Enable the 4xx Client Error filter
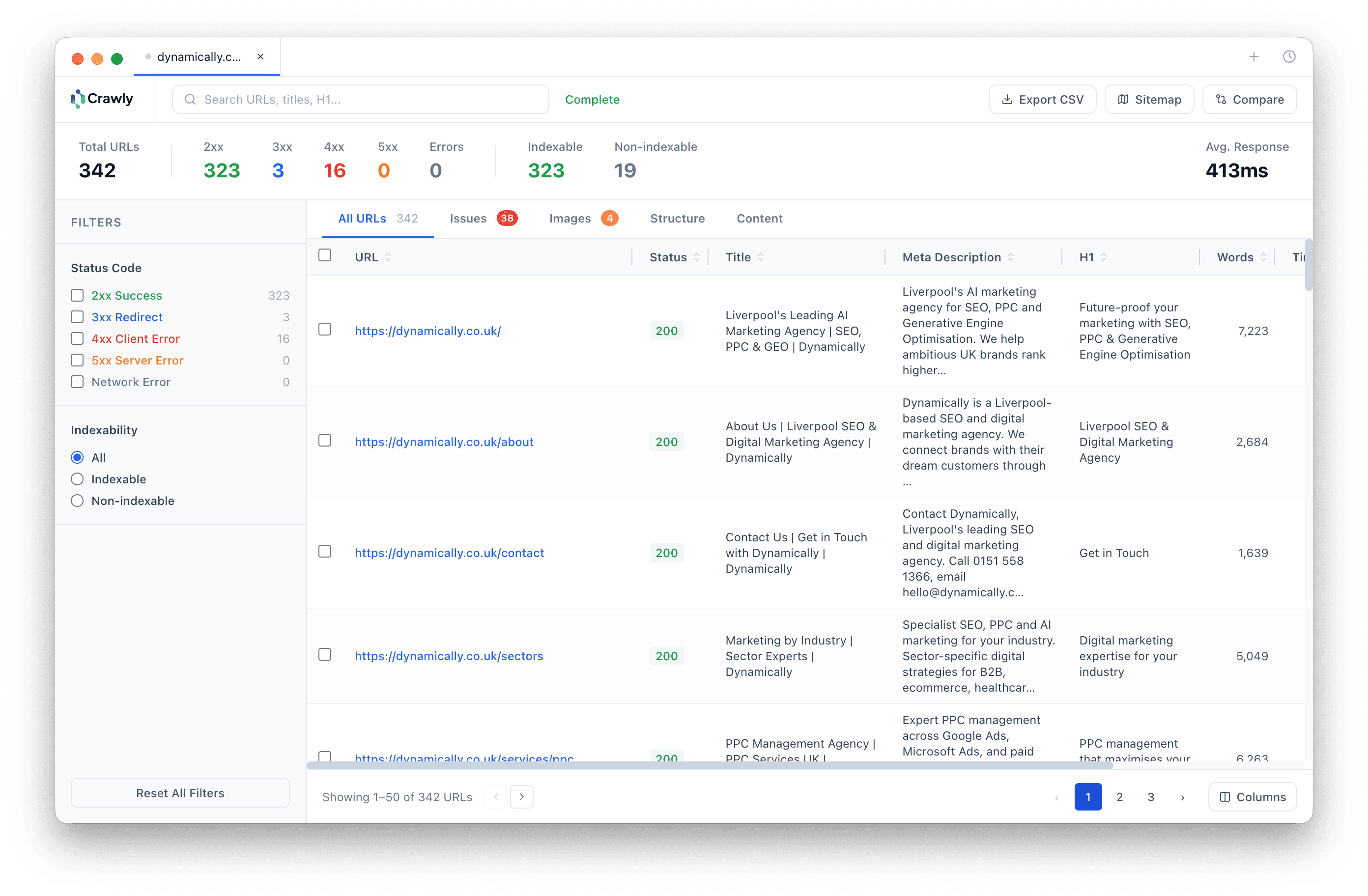 pos(78,338)
